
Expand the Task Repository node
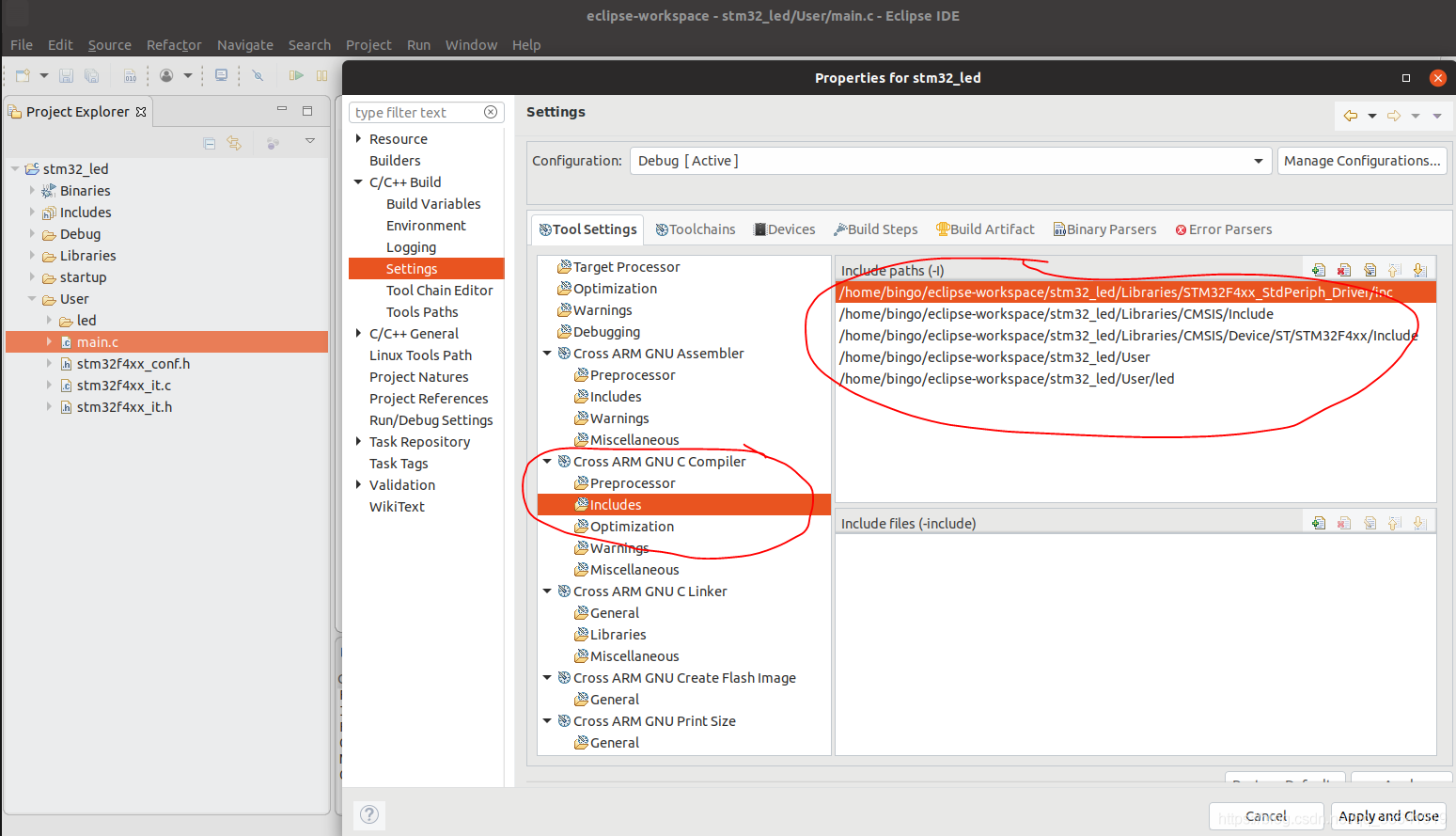tap(358, 442)
